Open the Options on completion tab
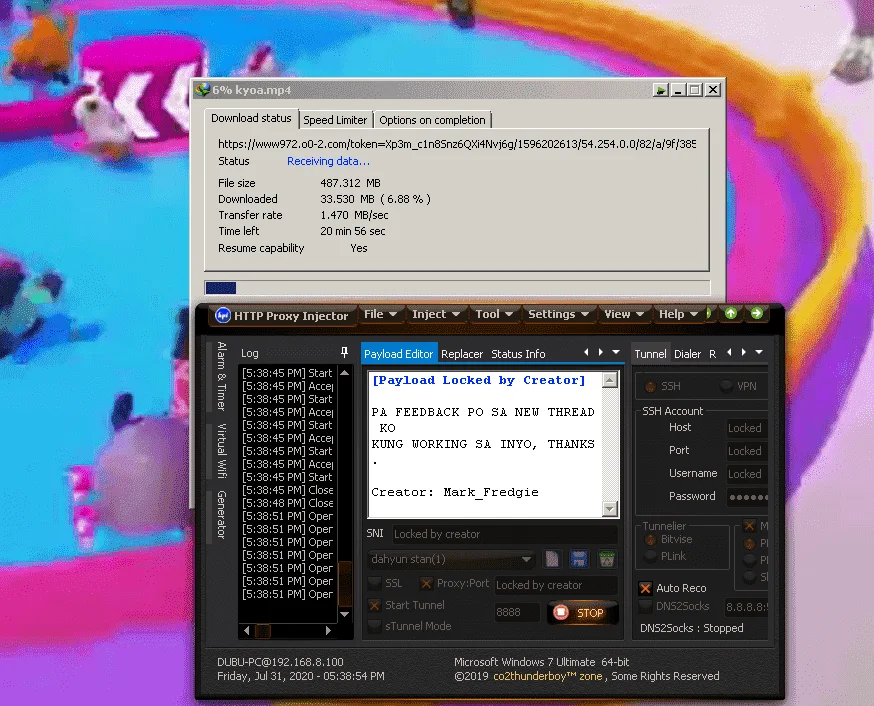 (432, 120)
